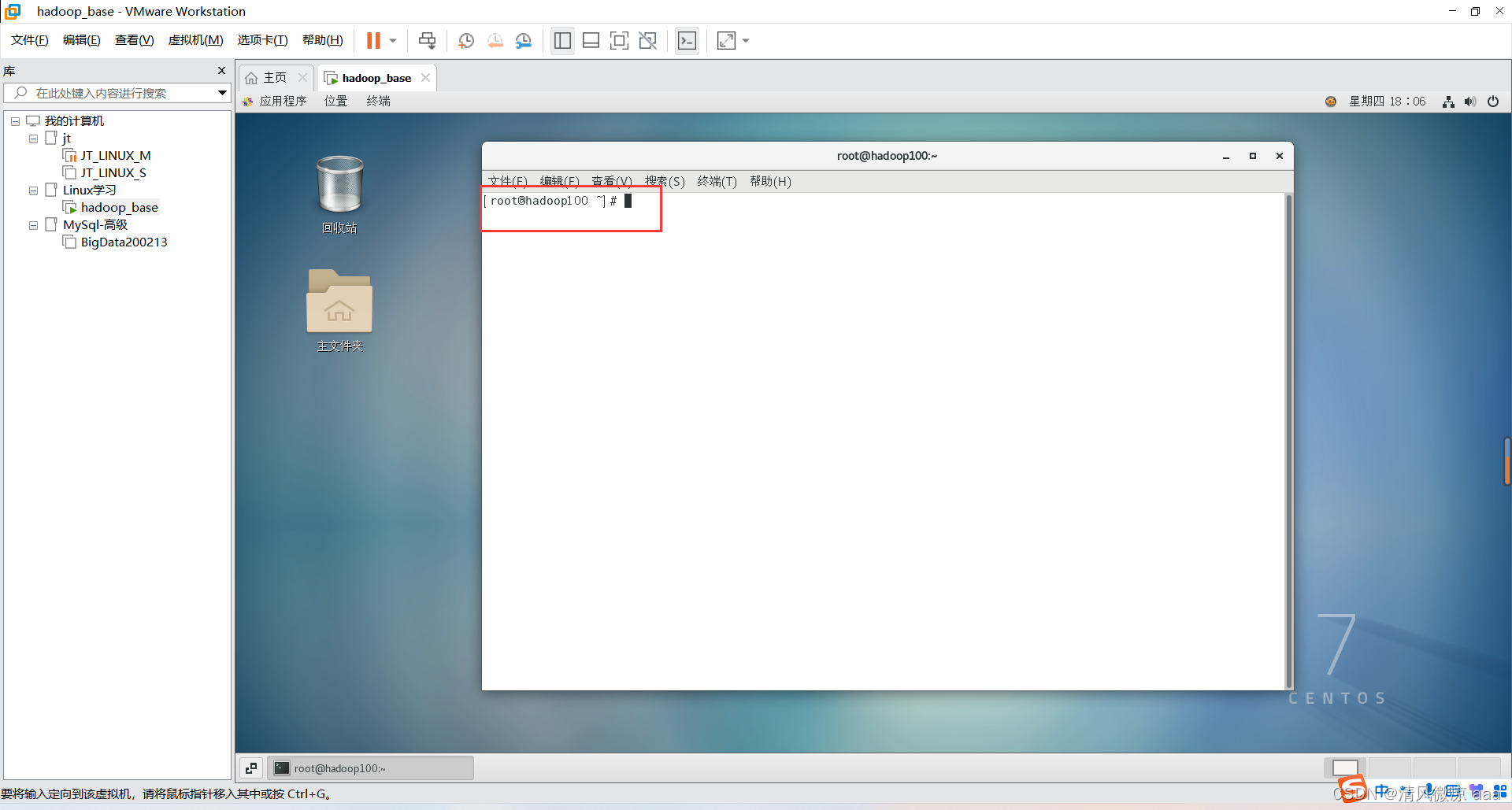Open the VMware 帮助(H) menu
Viewport: 1512px width, 810px height.
tap(323, 40)
